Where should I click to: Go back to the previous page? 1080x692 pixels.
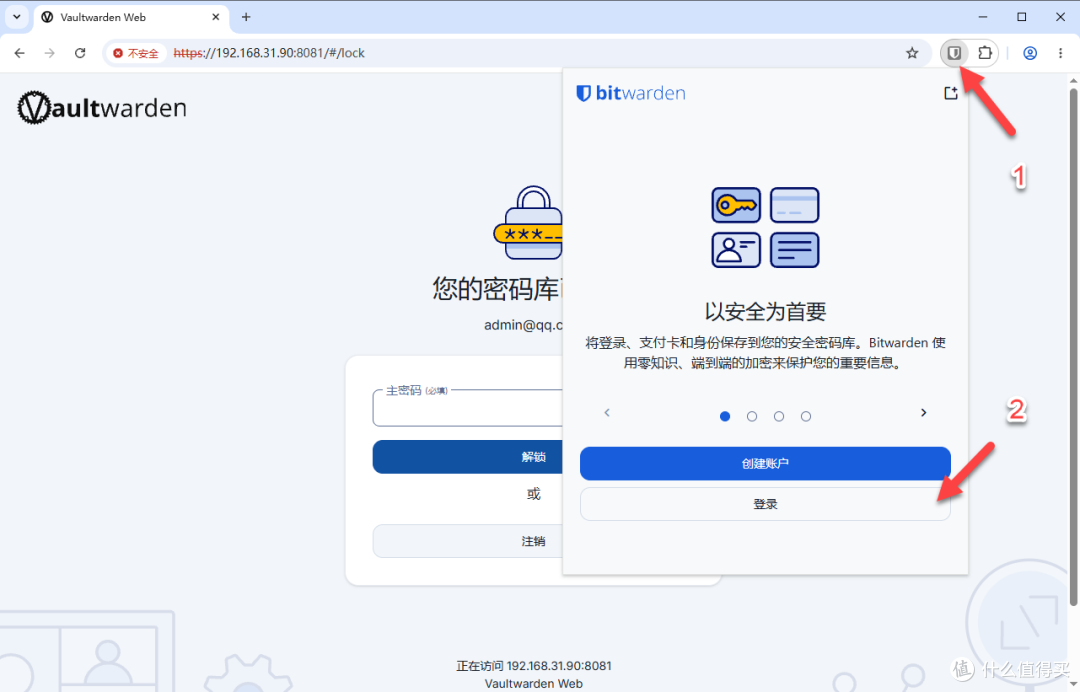tap(19, 53)
